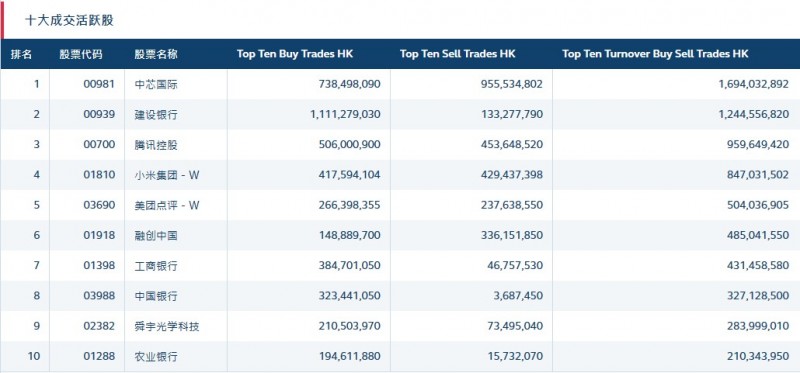Click on 美团点评 - W

coord(167,206)
